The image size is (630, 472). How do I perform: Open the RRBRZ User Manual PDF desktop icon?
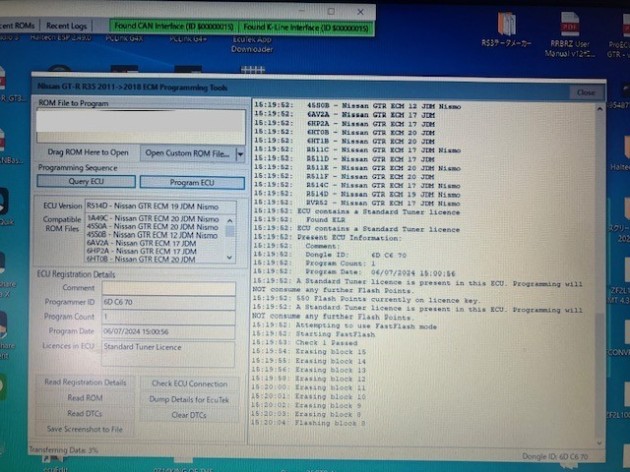(x=570, y=35)
